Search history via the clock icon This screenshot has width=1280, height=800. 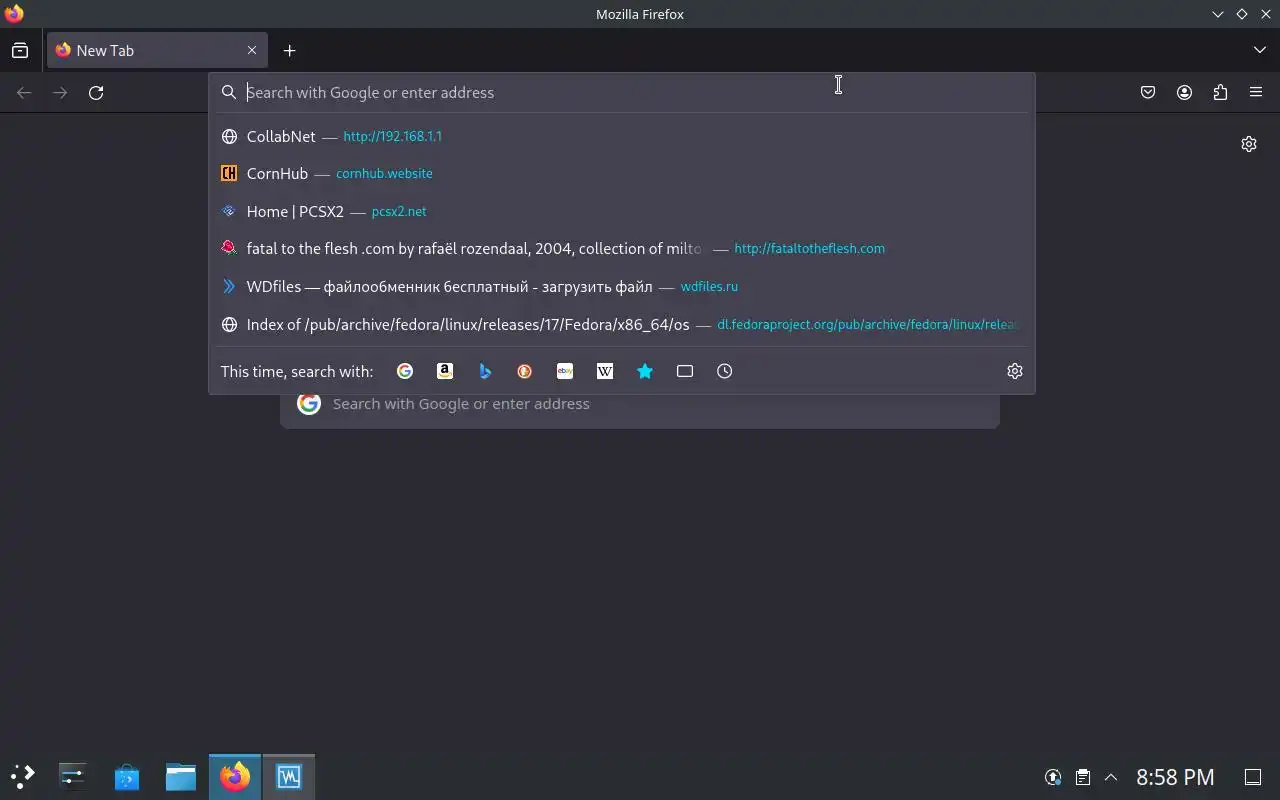[725, 371]
